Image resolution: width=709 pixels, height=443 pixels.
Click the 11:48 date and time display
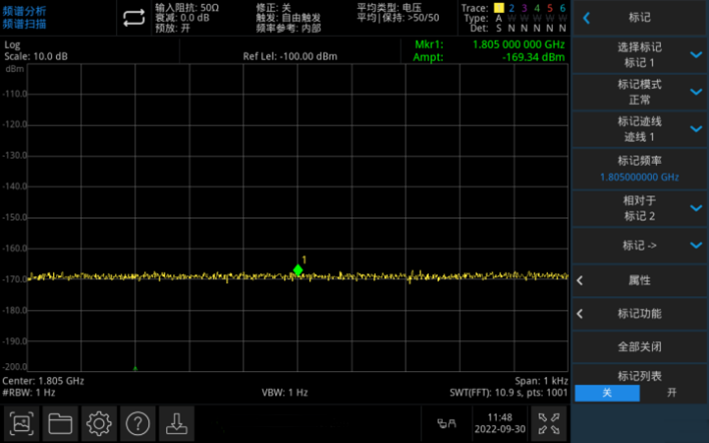(500, 423)
